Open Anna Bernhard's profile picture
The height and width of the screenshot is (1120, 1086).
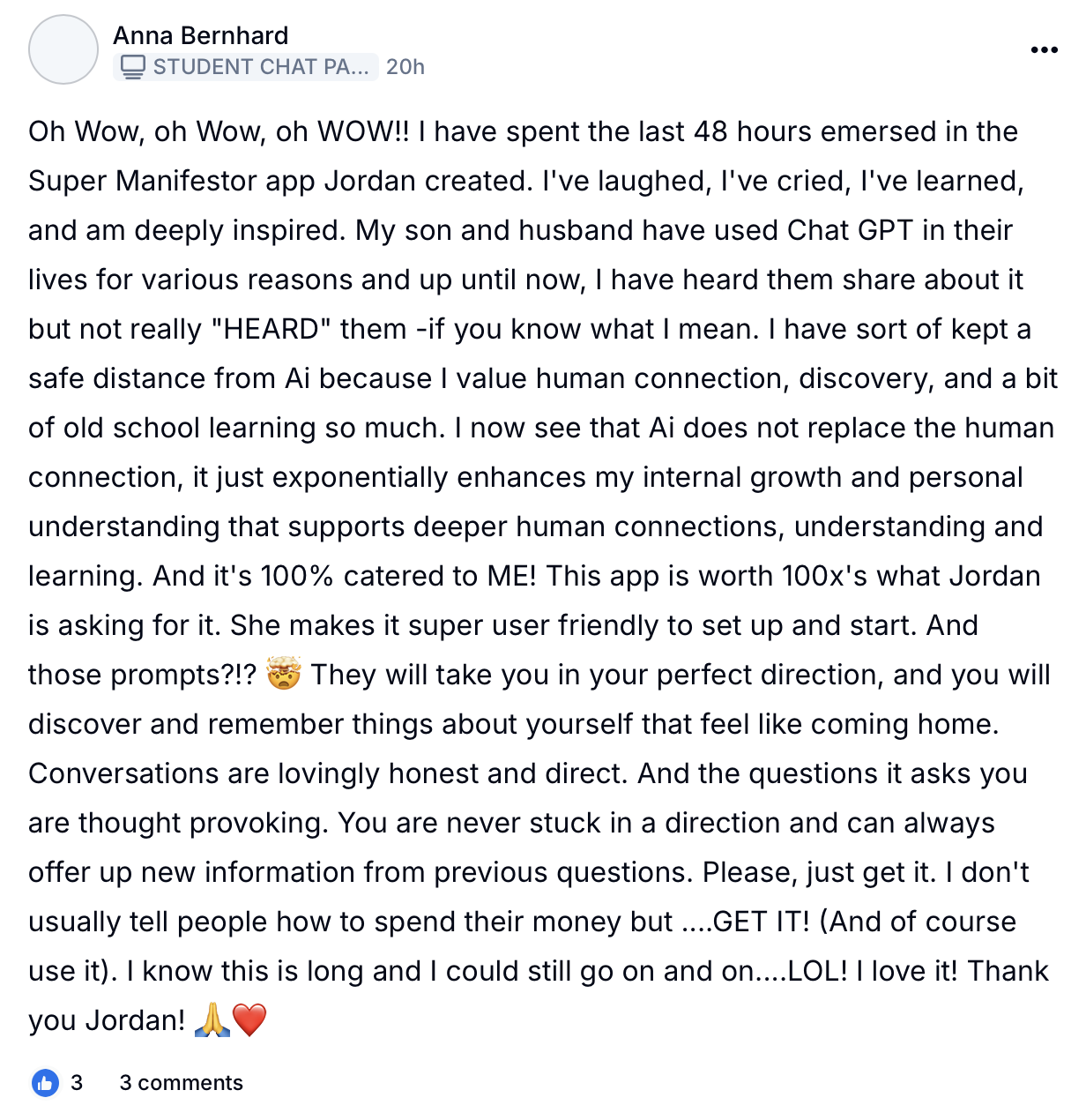pos(63,49)
